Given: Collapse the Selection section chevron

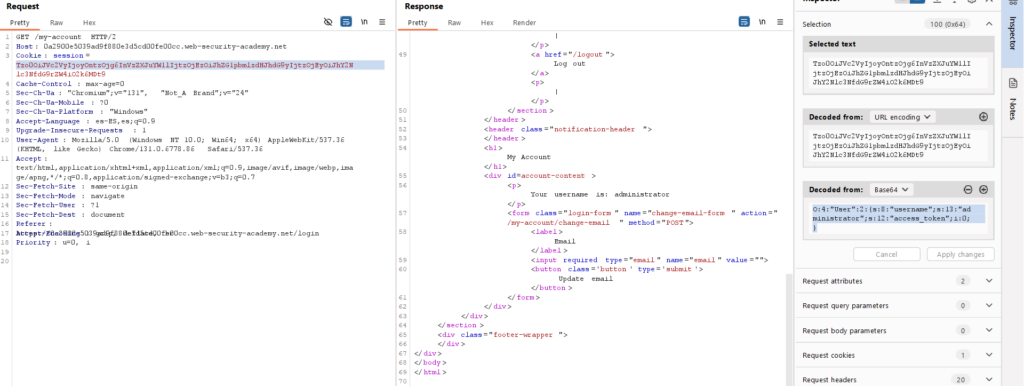Looking at the screenshot, I should pyautogui.click(x=989, y=24).
